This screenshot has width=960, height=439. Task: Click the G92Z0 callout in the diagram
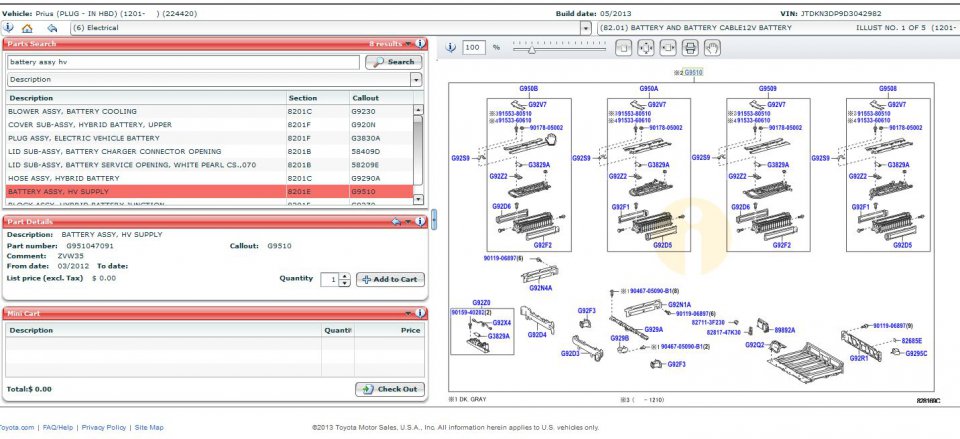(x=481, y=303)
